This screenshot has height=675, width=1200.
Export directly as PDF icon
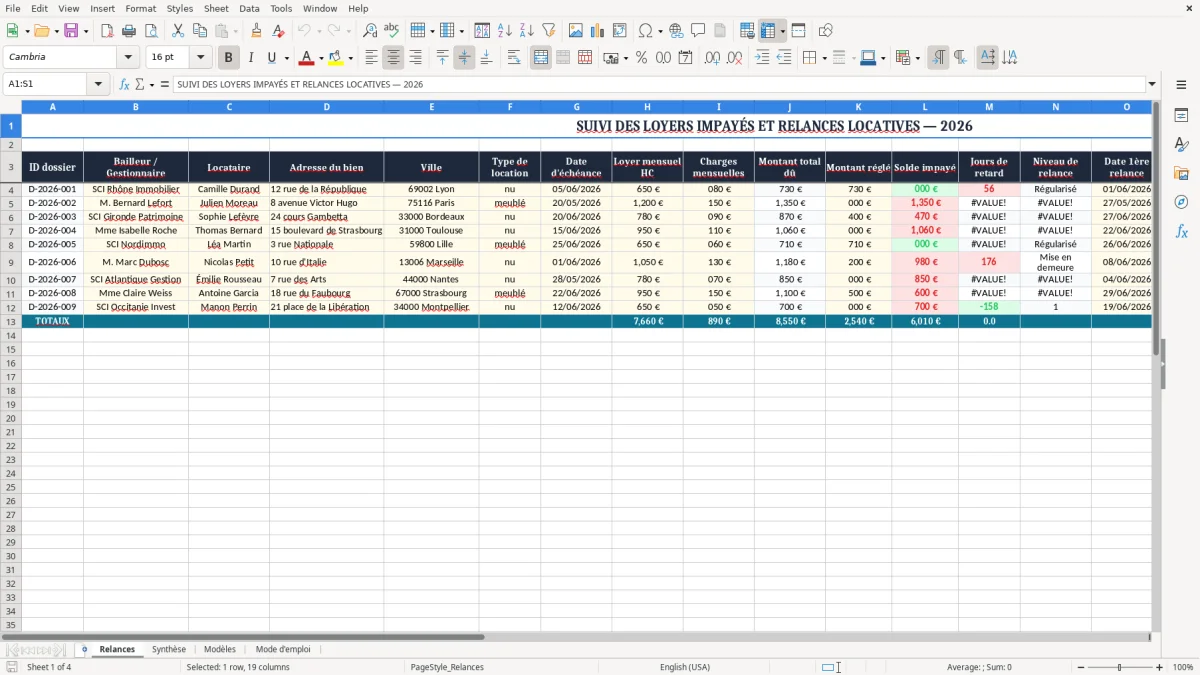107,31
